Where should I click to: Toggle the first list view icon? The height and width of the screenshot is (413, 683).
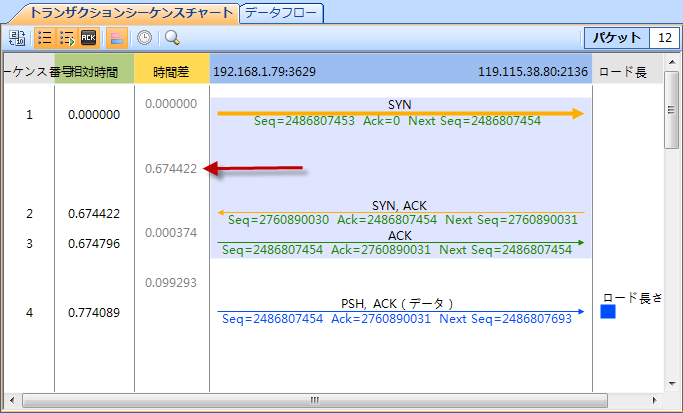click(x=45, y=38)
